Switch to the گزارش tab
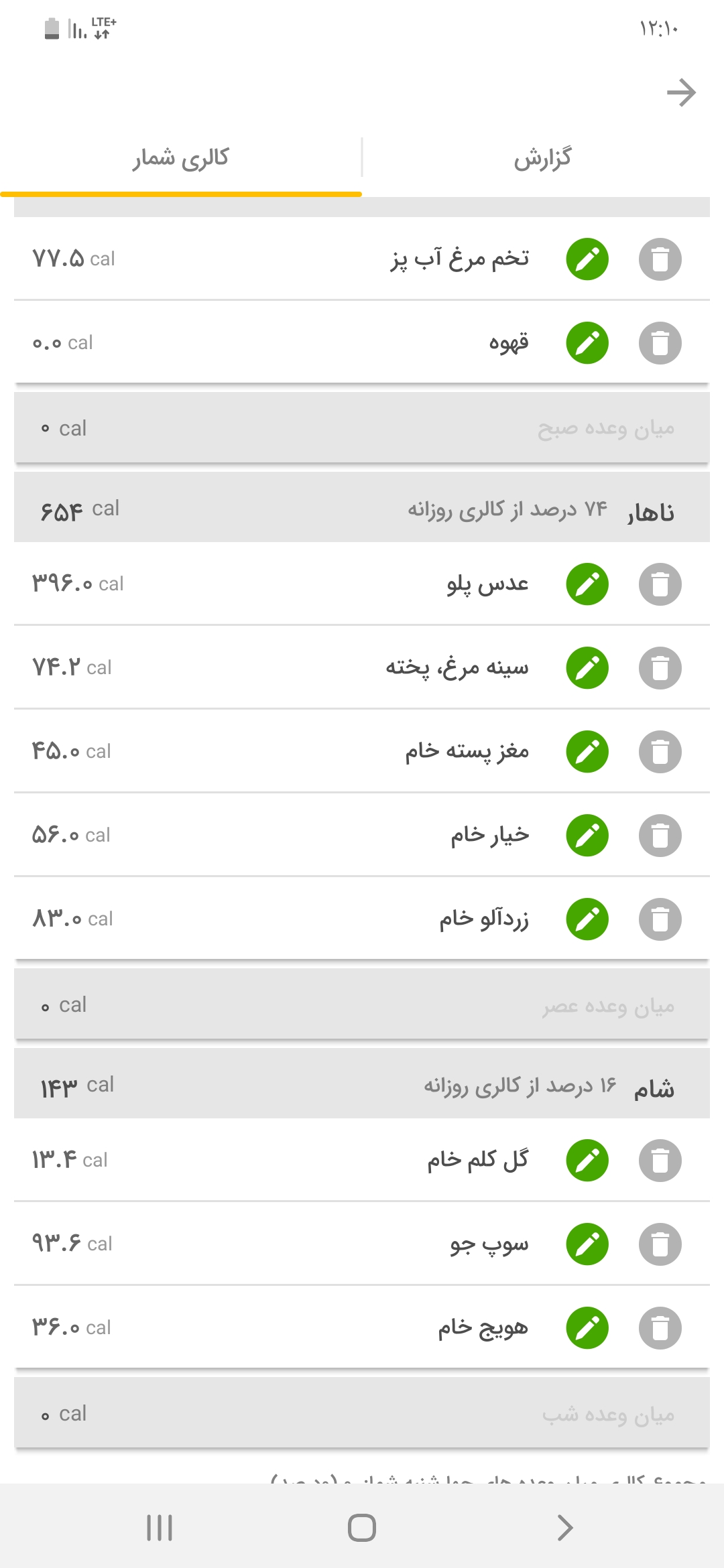 tap(542, 158)
